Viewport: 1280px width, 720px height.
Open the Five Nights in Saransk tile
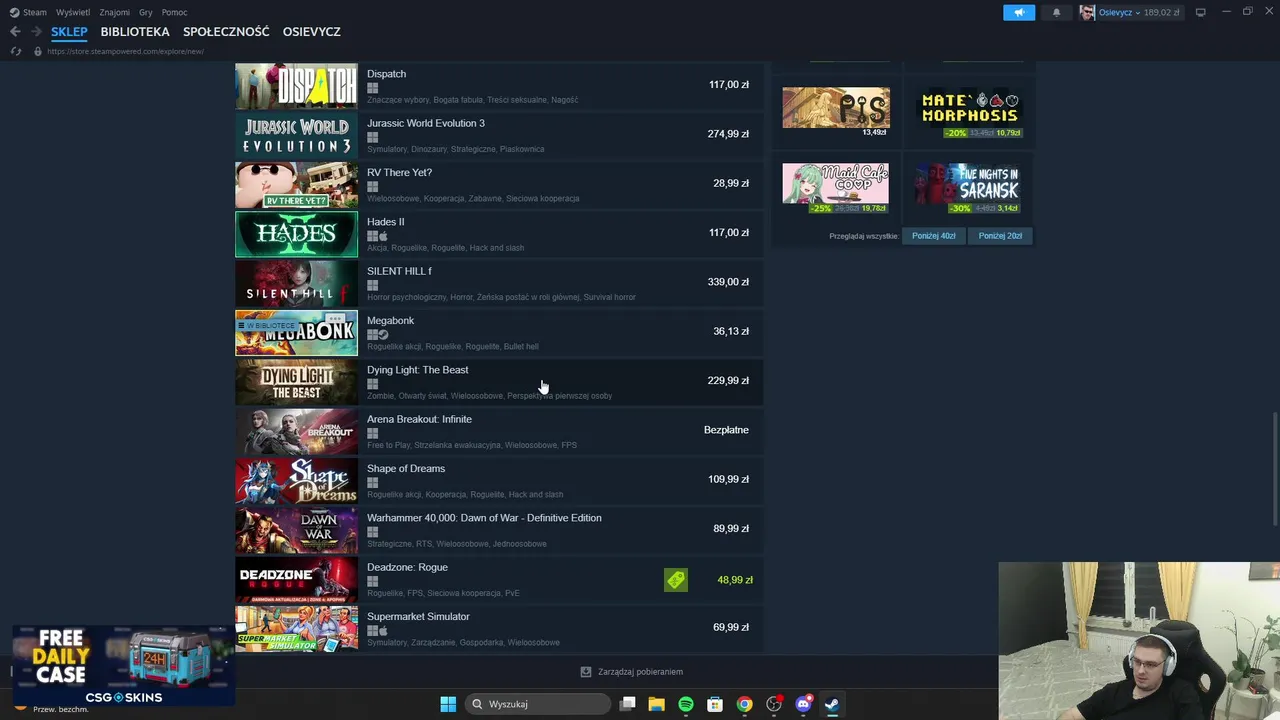point(969,188)
